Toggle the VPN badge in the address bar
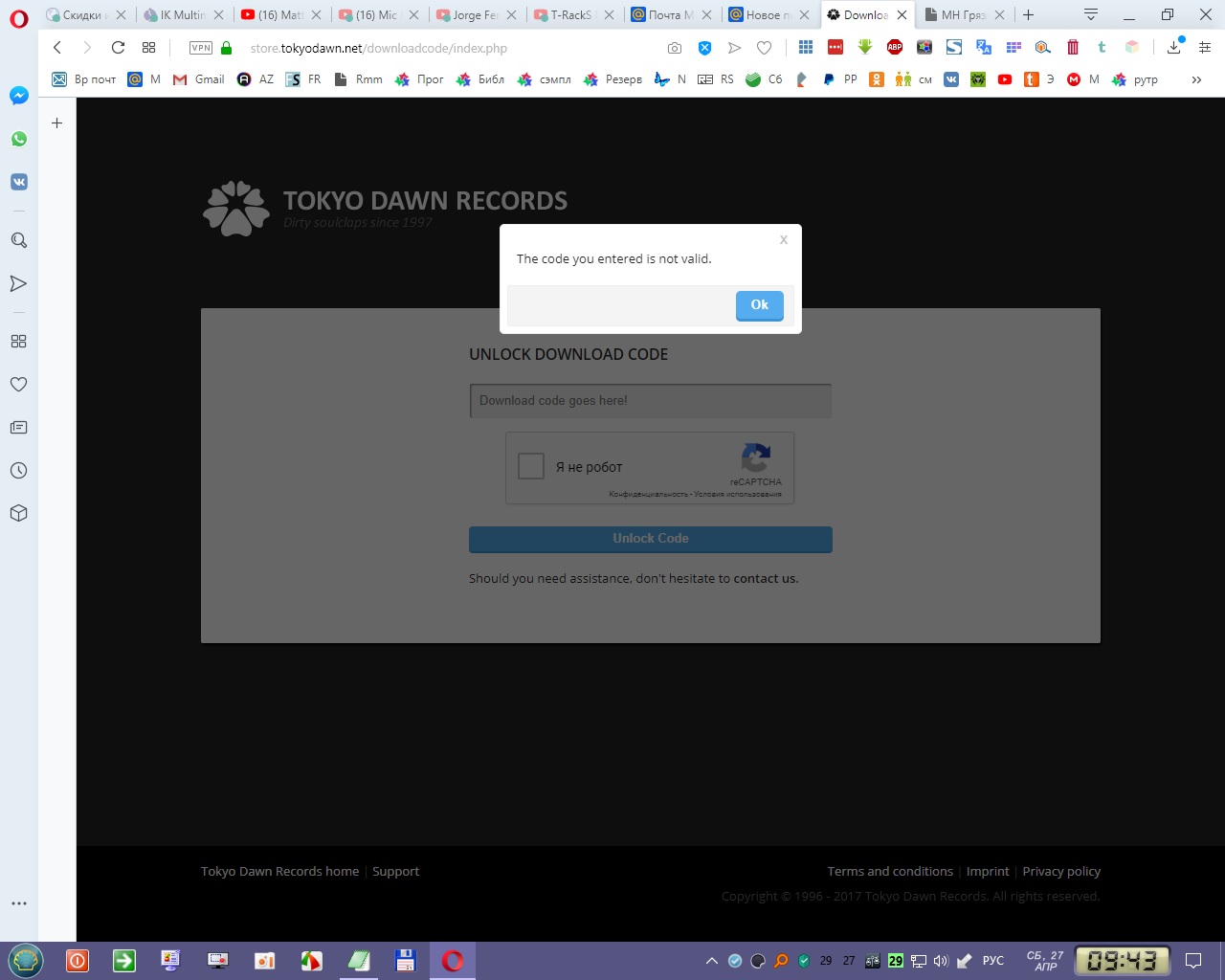The image size is (1225, 980). tap(201, 48)
